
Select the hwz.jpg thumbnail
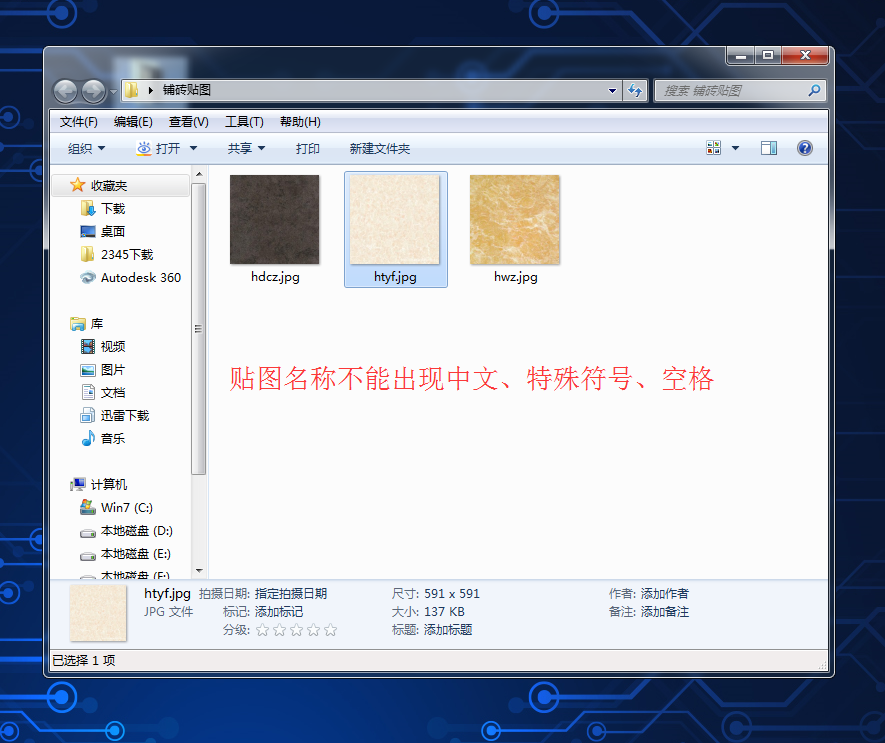tap(515, 219)
